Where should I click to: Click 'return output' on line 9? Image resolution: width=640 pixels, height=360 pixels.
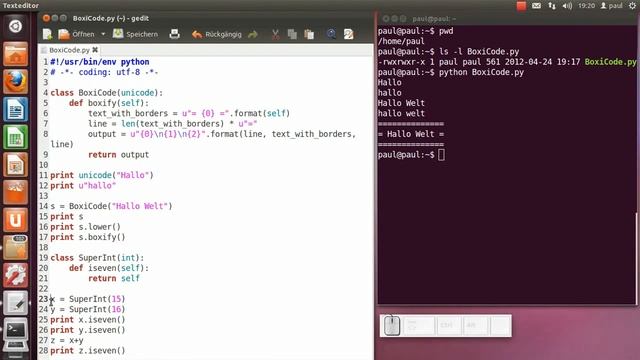(118, 155)
